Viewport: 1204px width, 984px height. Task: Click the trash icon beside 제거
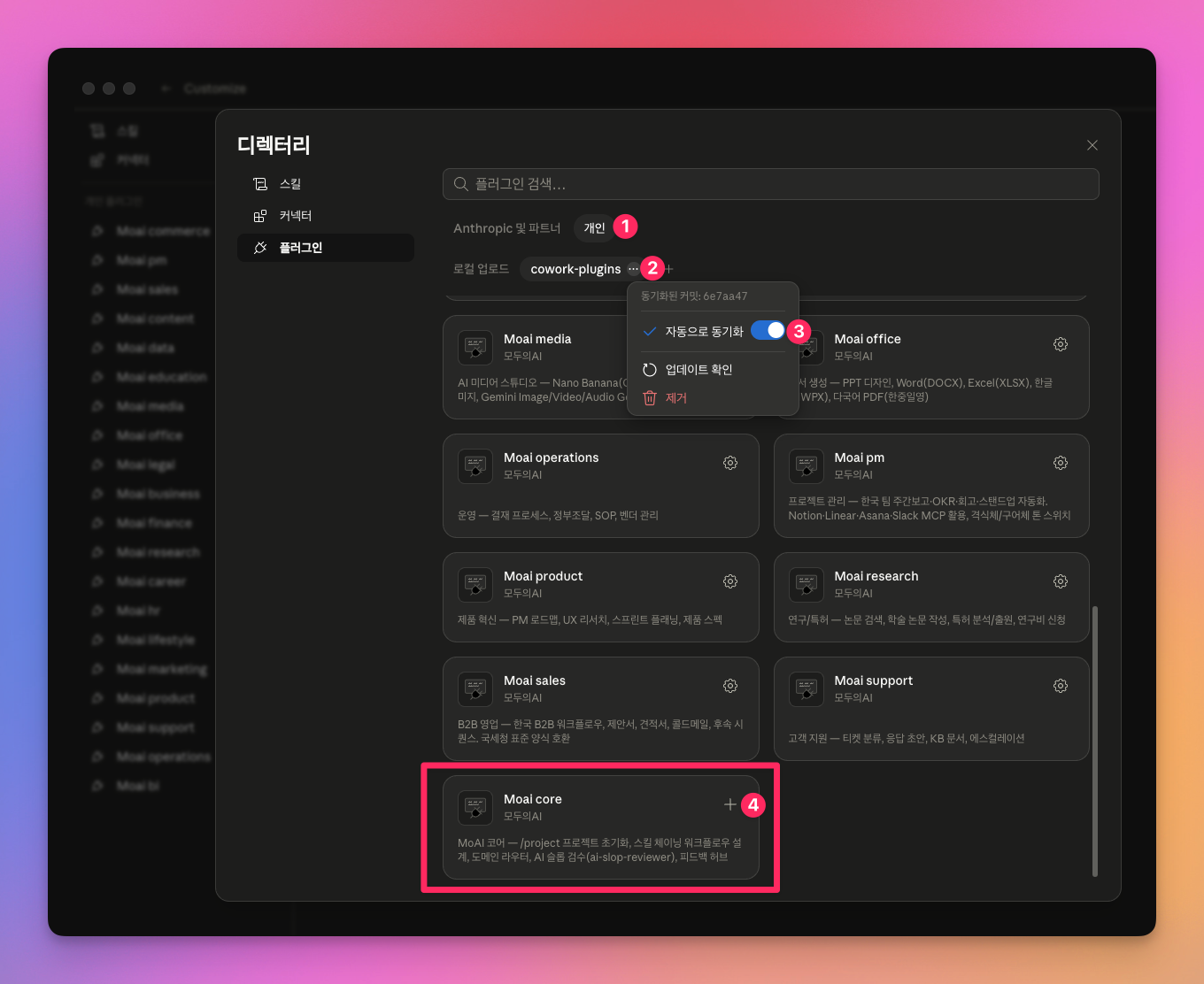click(x=650, y=398)
